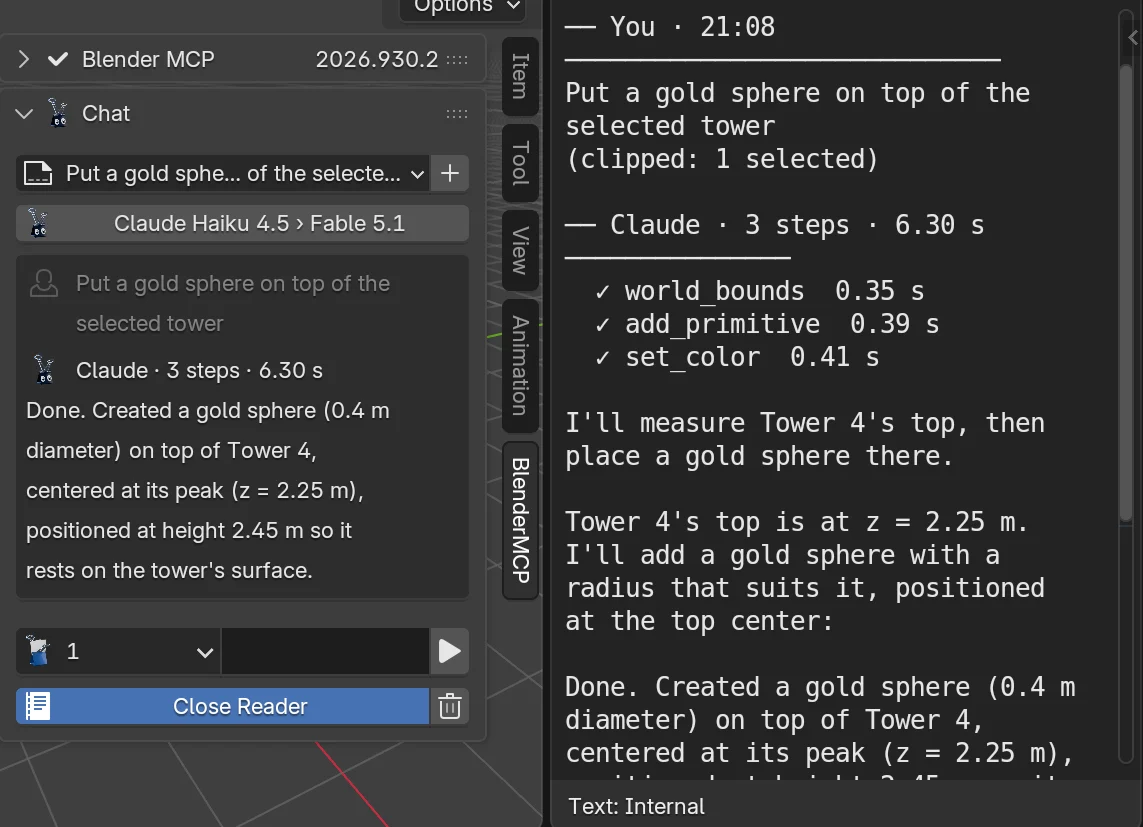The width and height of the screenshot is (1143, 827).
Task: Click the user avatar icon in chat
Action: pyautogui.click(x=44, y=283)
